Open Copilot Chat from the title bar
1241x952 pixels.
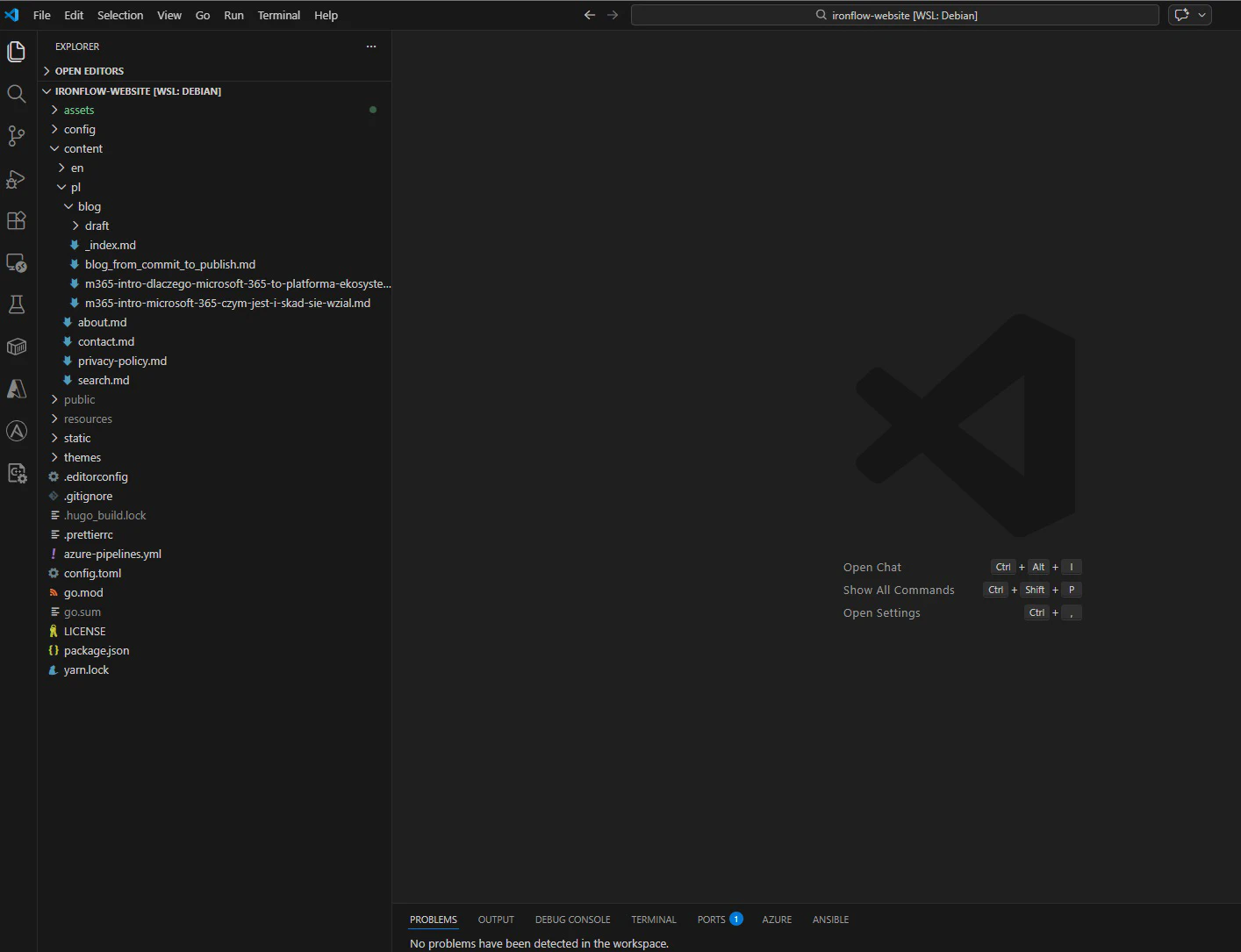[x=1183, y=14]
